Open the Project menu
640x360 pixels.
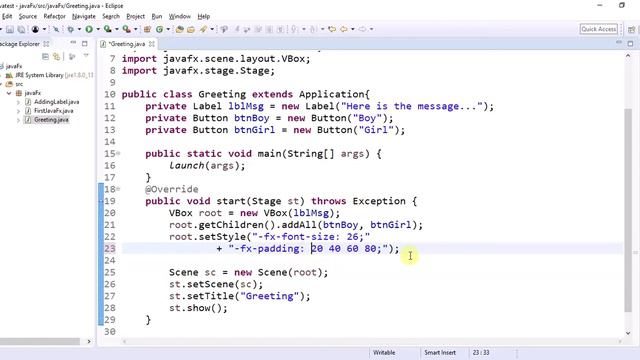136,16
